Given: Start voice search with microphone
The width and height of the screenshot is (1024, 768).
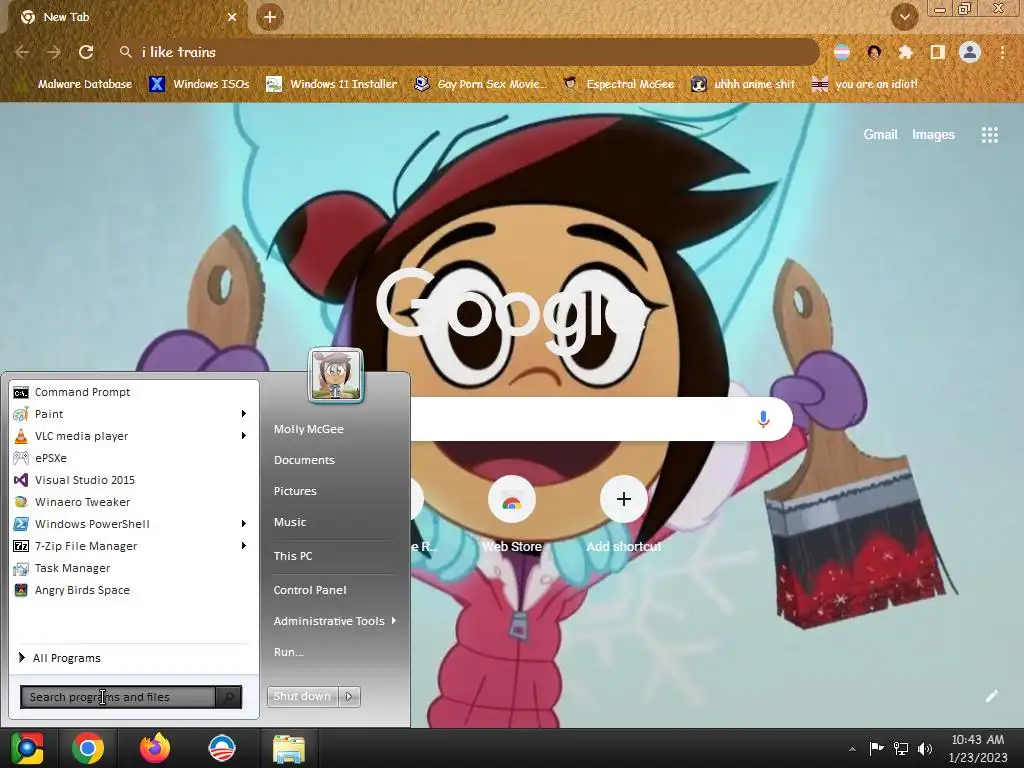Looking at the screenshot, I should pyautogui.click(x=763, y=419).
